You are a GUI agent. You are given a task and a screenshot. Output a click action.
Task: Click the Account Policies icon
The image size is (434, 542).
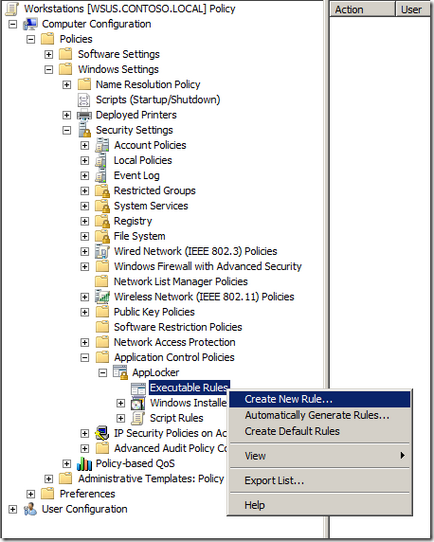pos(102,145)
